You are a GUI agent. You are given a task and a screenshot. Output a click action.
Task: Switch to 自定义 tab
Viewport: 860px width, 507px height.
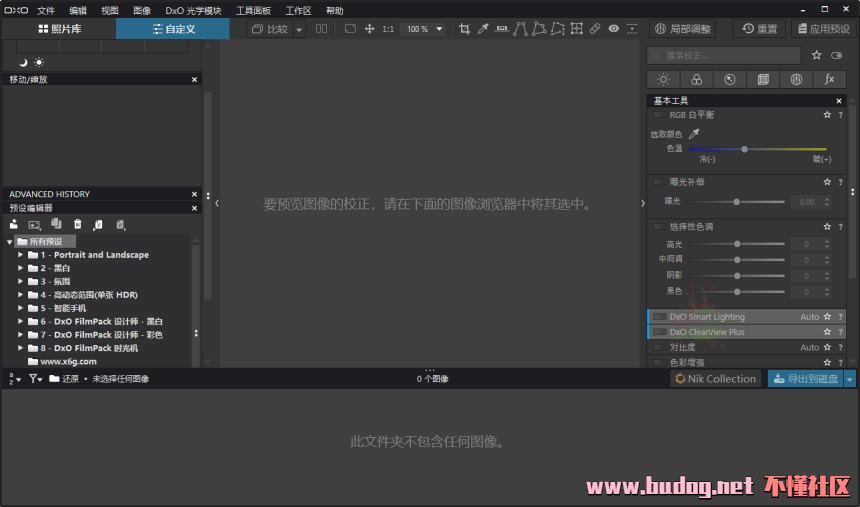coord(173,29)
